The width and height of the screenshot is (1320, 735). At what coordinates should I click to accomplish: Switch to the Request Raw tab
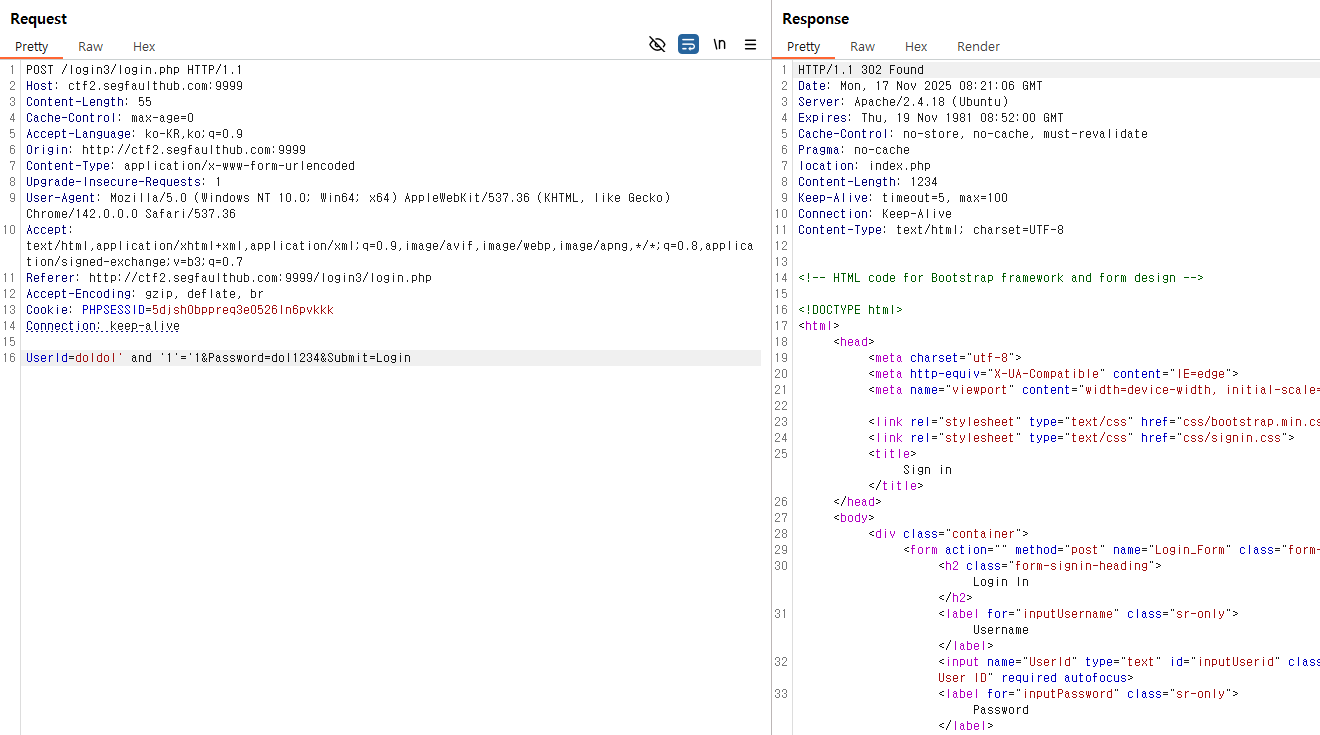pyautogui.click(x=90, y=47)
